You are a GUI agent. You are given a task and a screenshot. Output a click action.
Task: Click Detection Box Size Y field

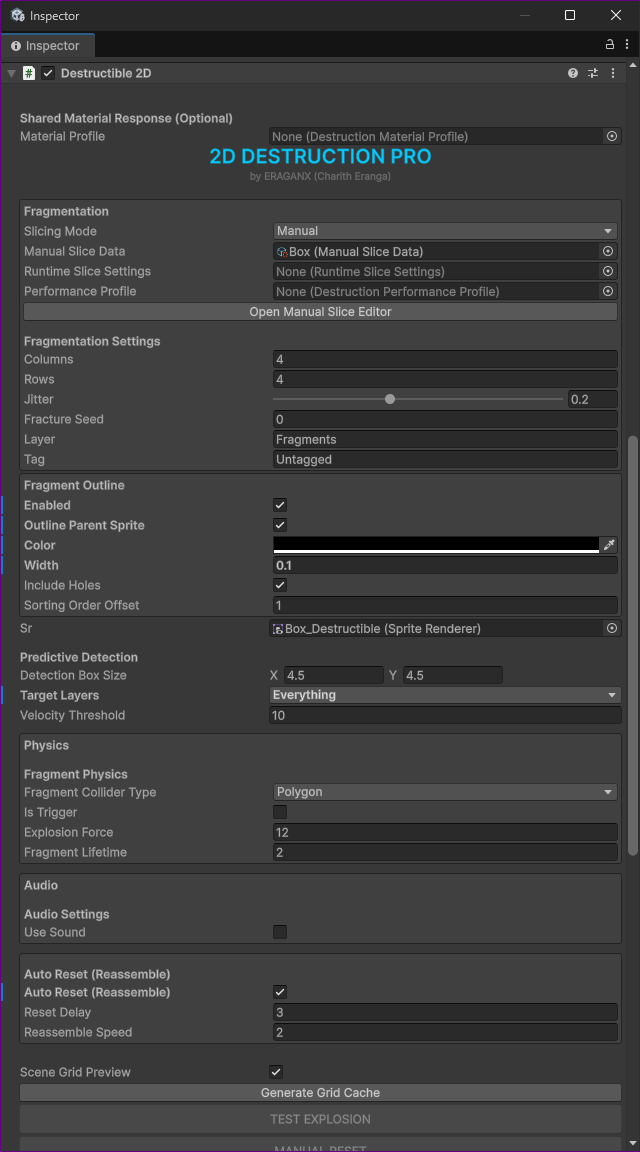click(x=453, y=675)
